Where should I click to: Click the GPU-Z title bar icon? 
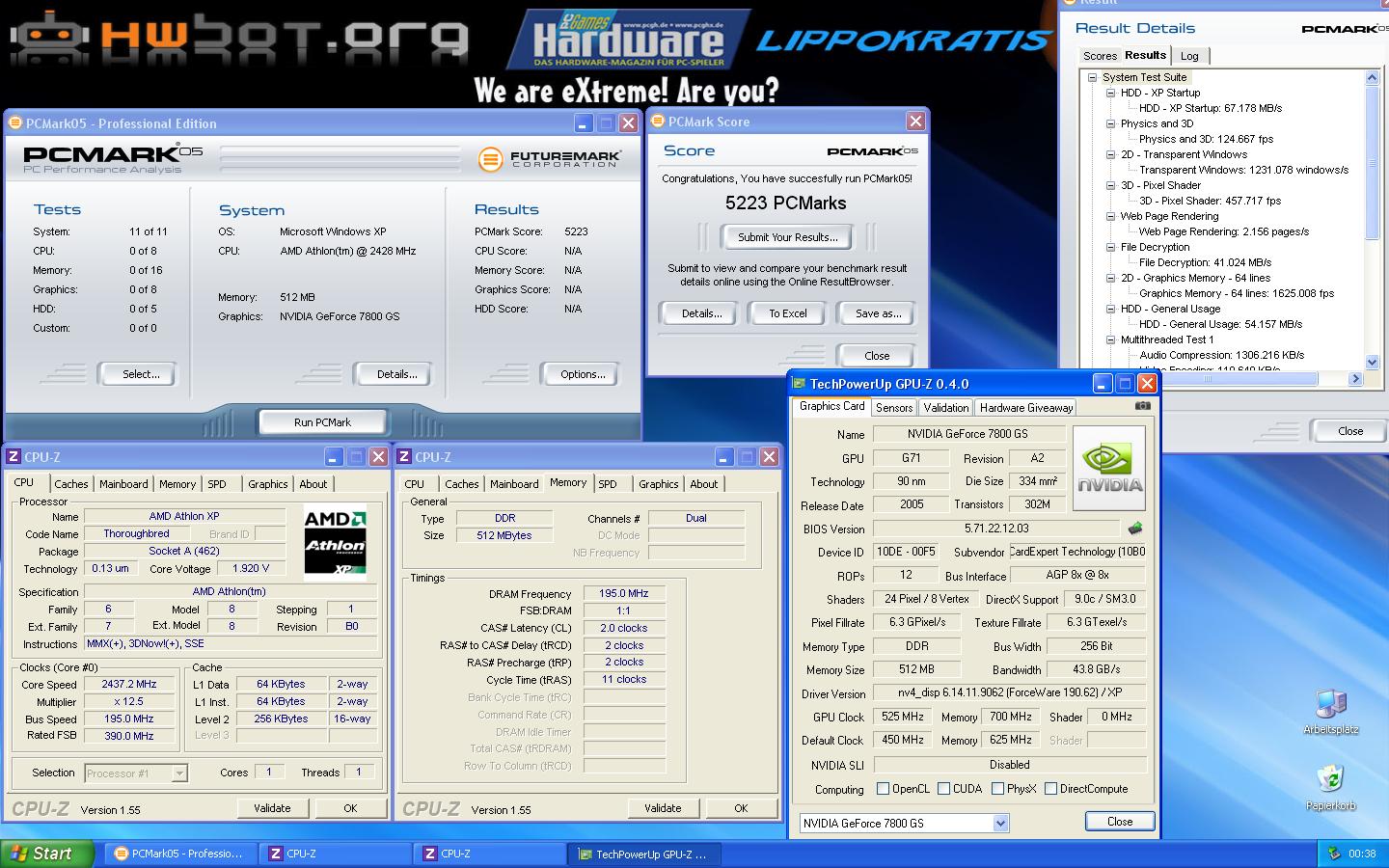tap(799, 384)
